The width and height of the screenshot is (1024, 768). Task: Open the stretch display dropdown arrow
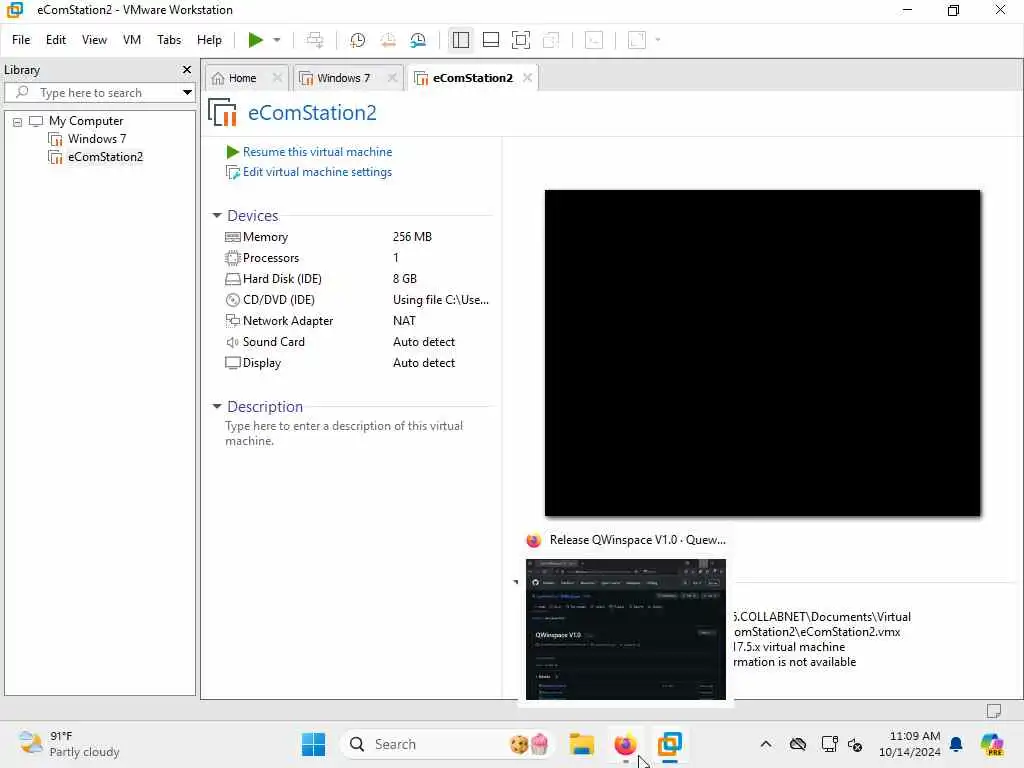coord(658,40)
